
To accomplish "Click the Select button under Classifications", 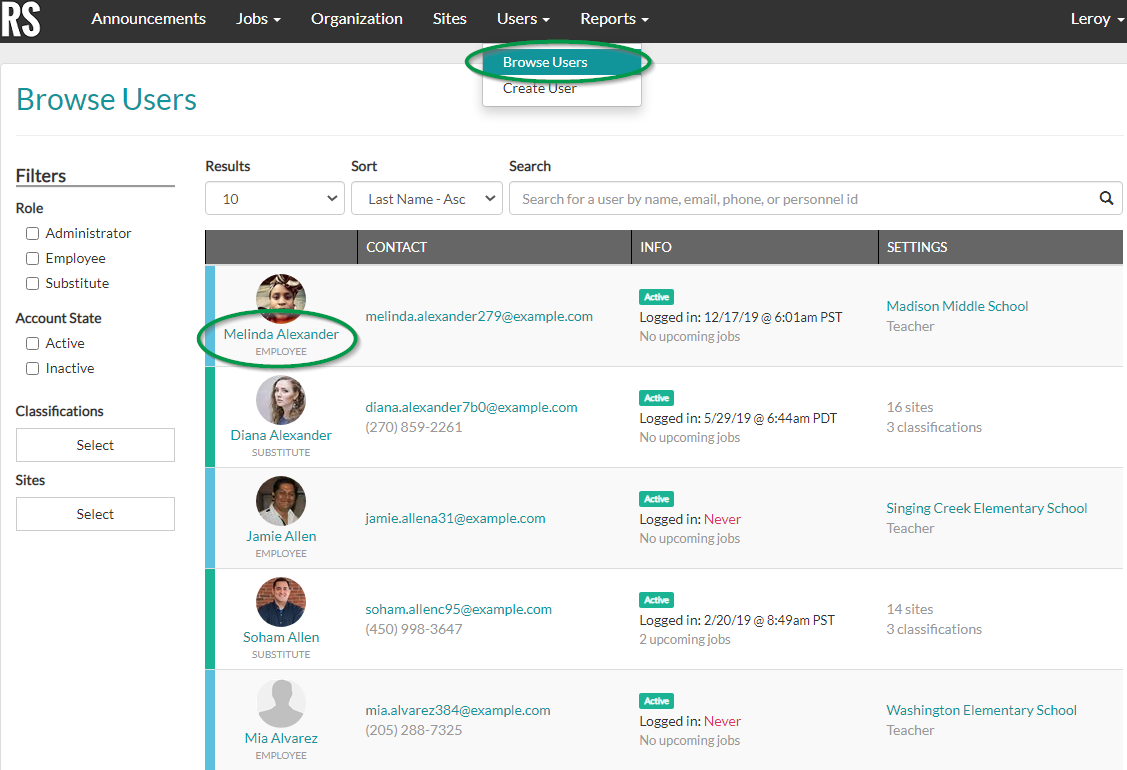I will pos(95,444).
